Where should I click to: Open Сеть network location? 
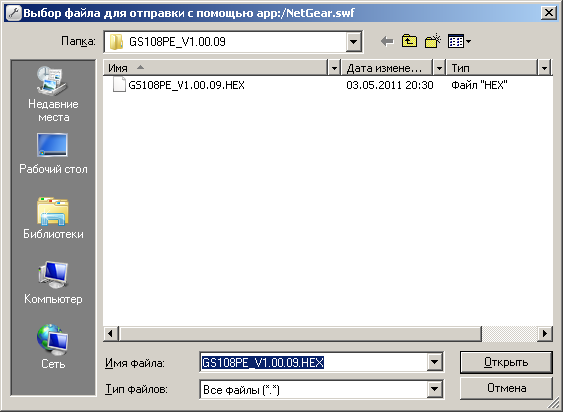(53, 347)
